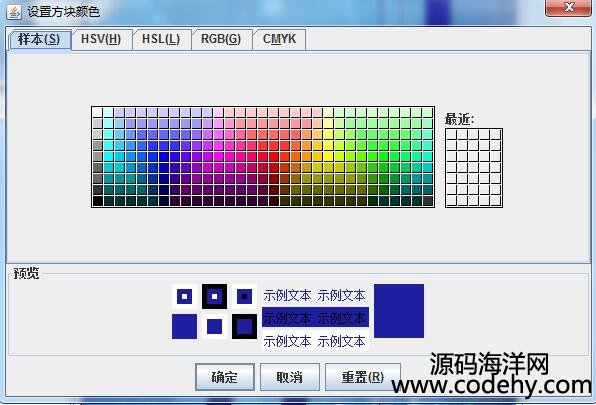
Task: Pick the magenta swatch in the palette
Action: coord(219,157)
